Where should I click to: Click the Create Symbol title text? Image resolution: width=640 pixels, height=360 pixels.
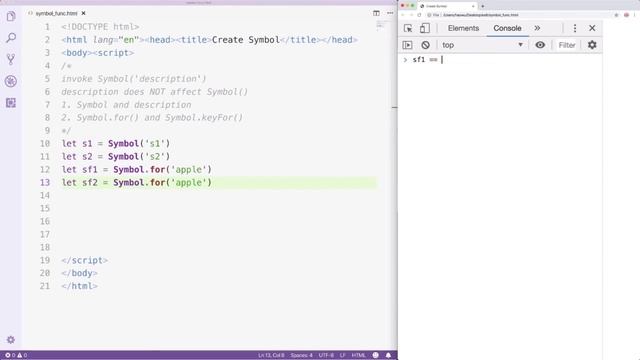(x=246, y=40)
